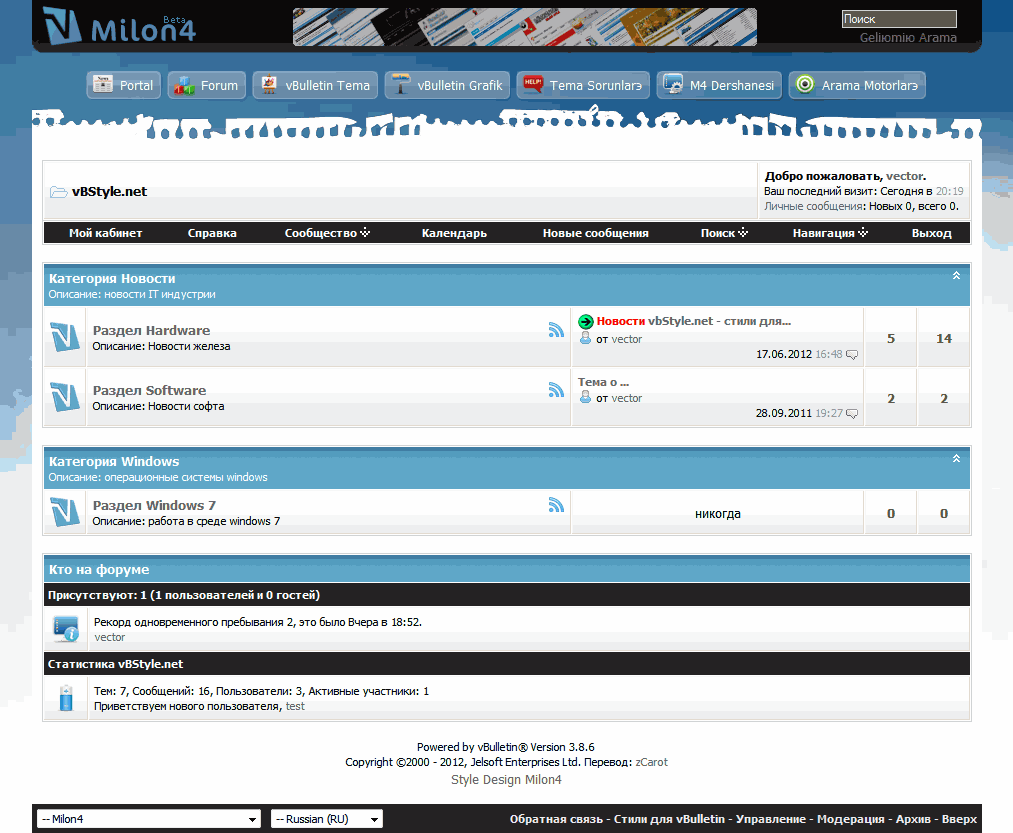Open the zCarot translator link
The width and height of the screenshot is (1013, 833).
(651, 762)
